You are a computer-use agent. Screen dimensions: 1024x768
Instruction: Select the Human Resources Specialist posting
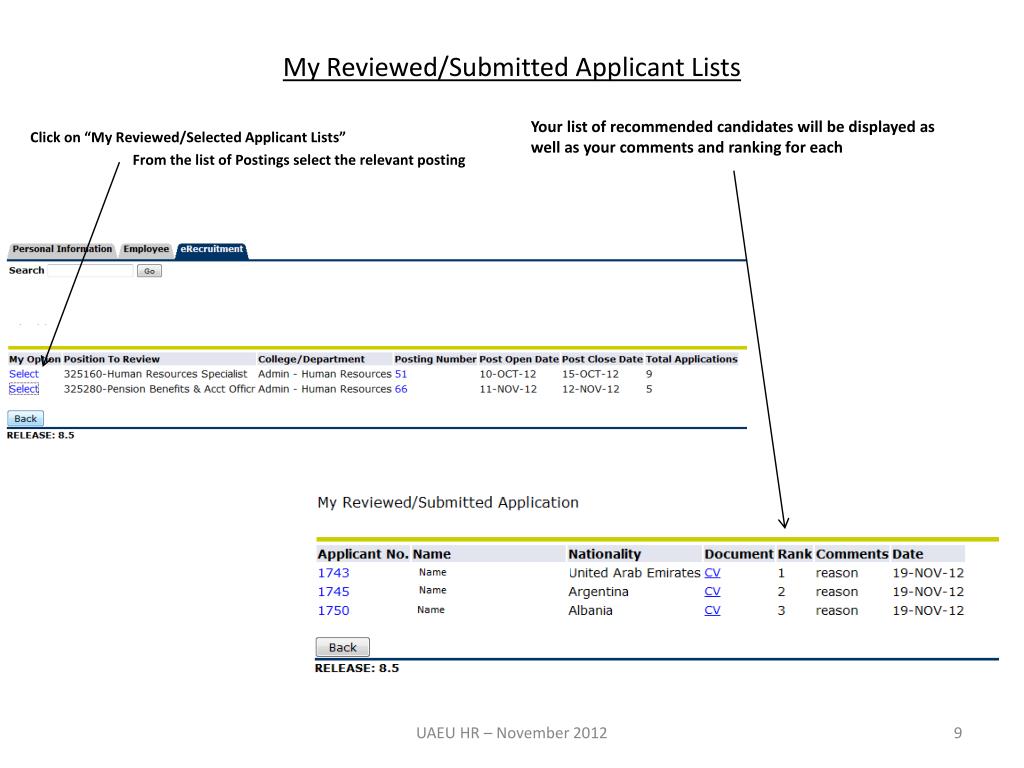point(24,374)
